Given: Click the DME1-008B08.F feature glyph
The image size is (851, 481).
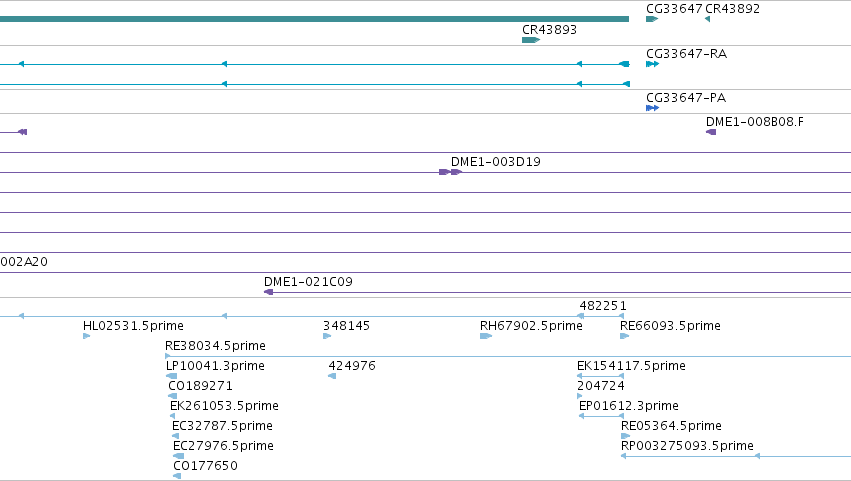Looking at the screenshot, I should point(711,132).
